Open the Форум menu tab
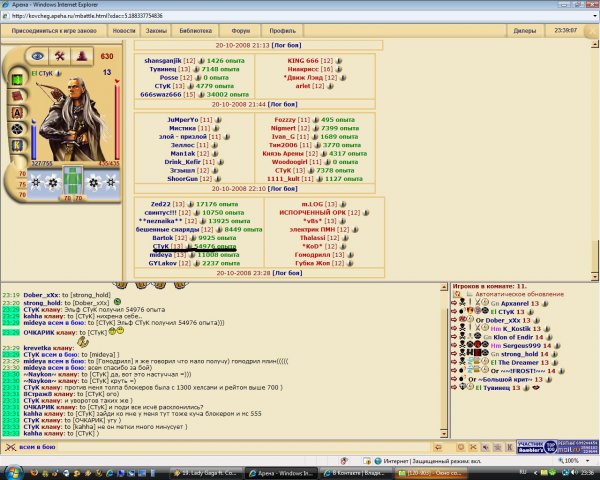Image resolution: width=600 pixels, height=480 pixels. [x=241, y=31]
